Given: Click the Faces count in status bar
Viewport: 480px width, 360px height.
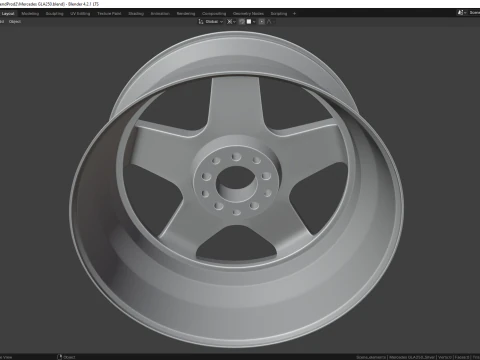Looking at the screenshot, I should pyautogui.click(x=462, y=357).
